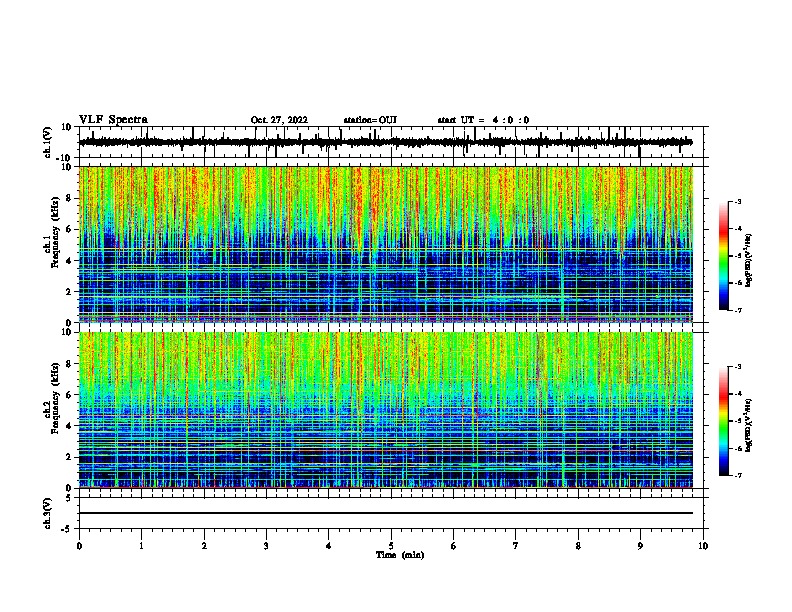Click time-axis tick label '3'
792x612 pixels.
[266, 546]
